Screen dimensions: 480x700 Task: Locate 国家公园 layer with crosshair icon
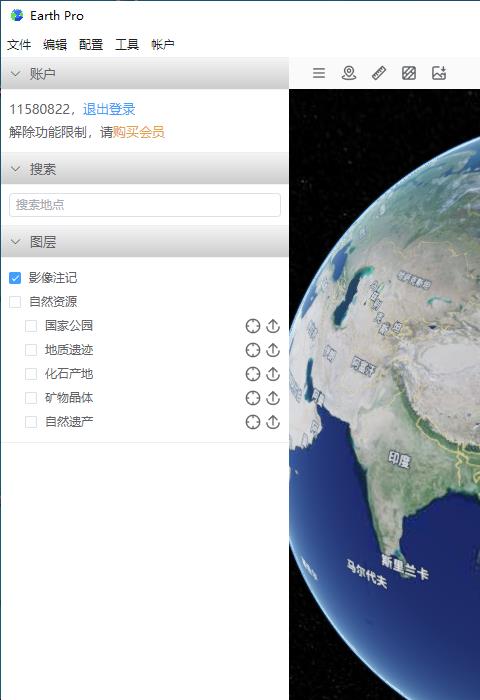click(x=253, y=326)
